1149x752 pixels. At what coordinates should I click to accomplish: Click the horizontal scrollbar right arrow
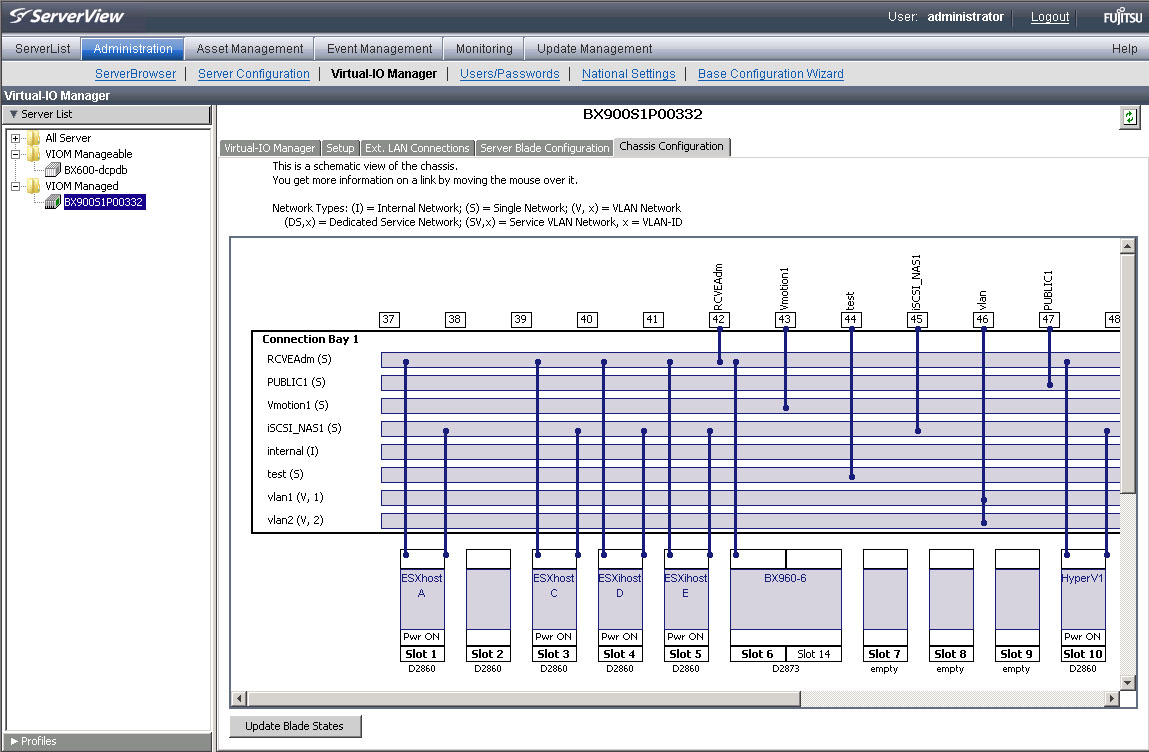1112,698
